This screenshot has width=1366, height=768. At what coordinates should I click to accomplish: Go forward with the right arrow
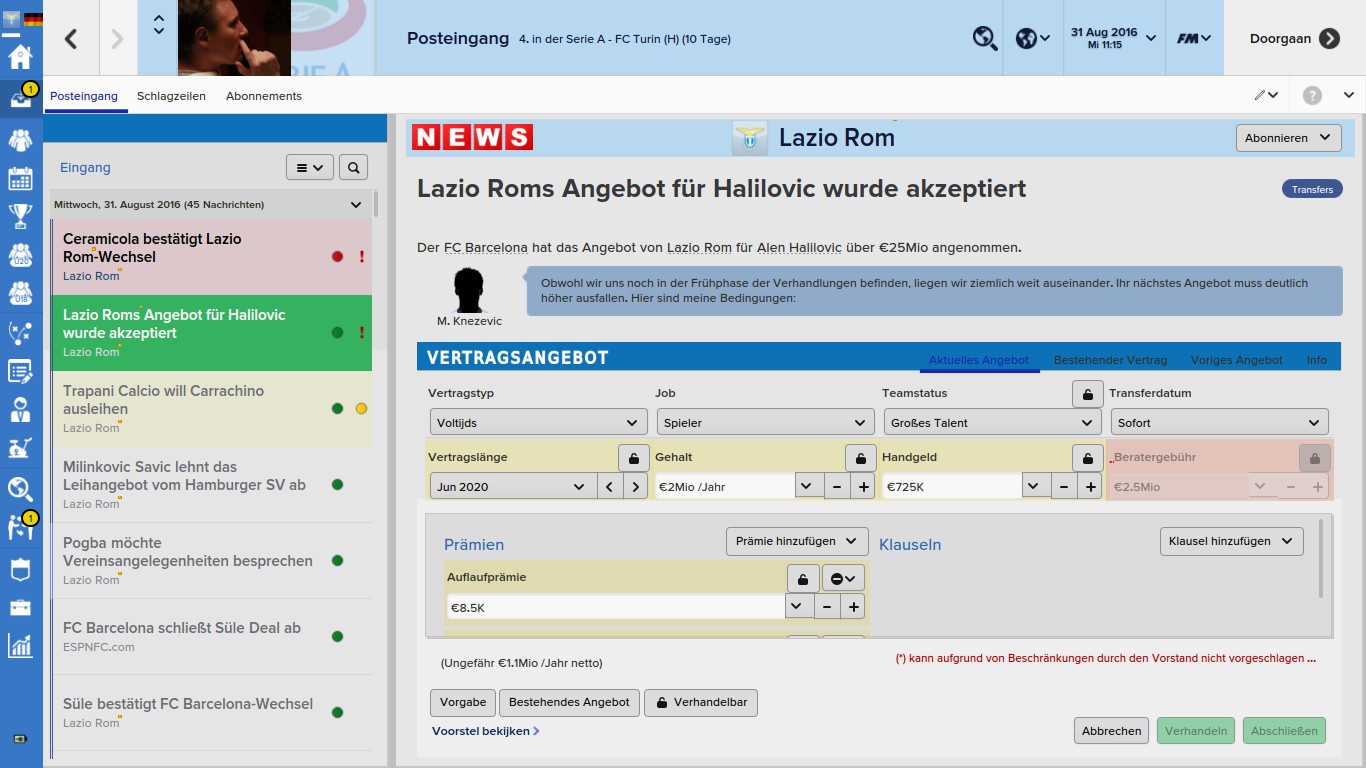[117, 38]
